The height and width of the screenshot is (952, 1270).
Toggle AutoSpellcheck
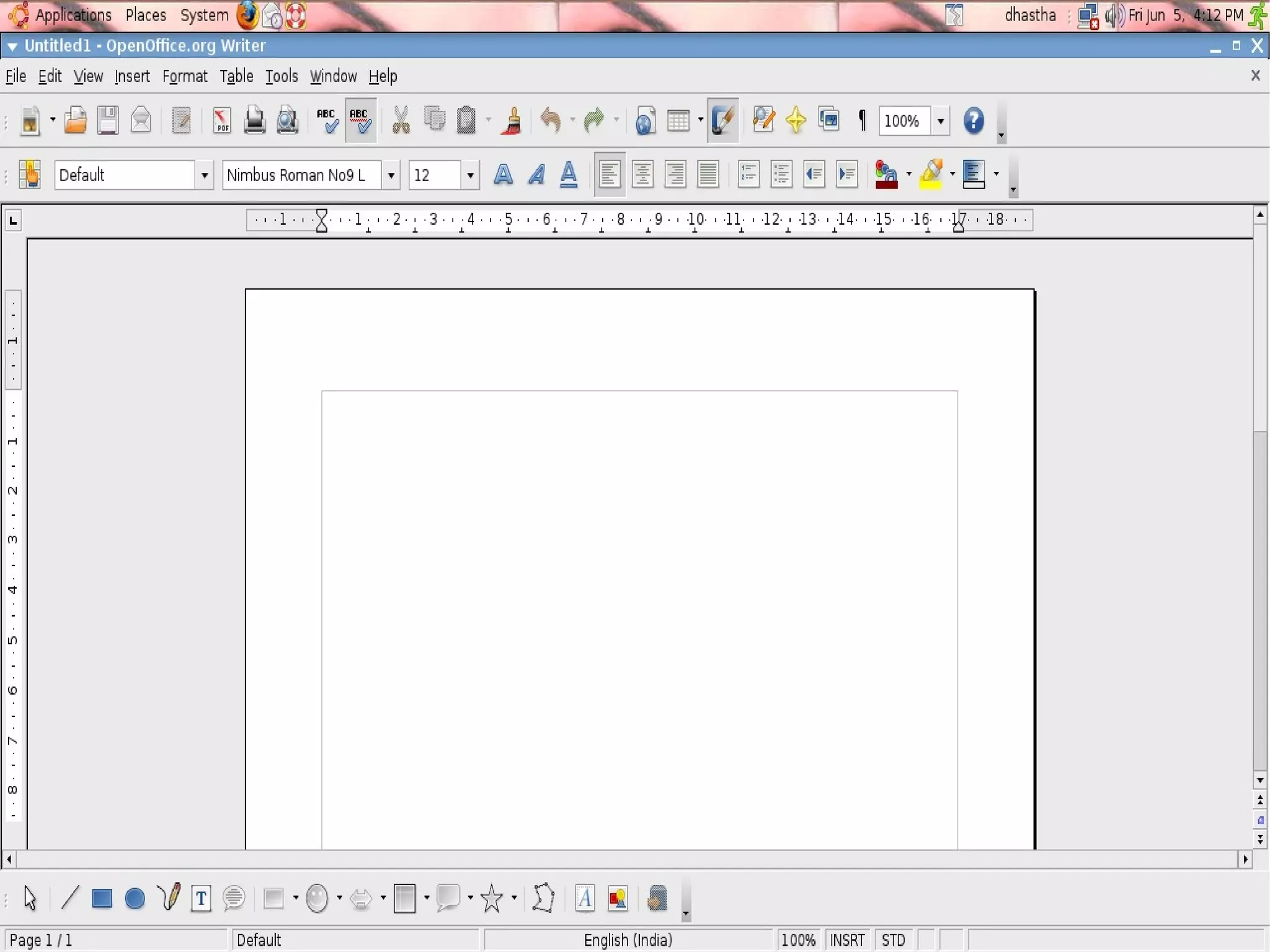point(360,120)
